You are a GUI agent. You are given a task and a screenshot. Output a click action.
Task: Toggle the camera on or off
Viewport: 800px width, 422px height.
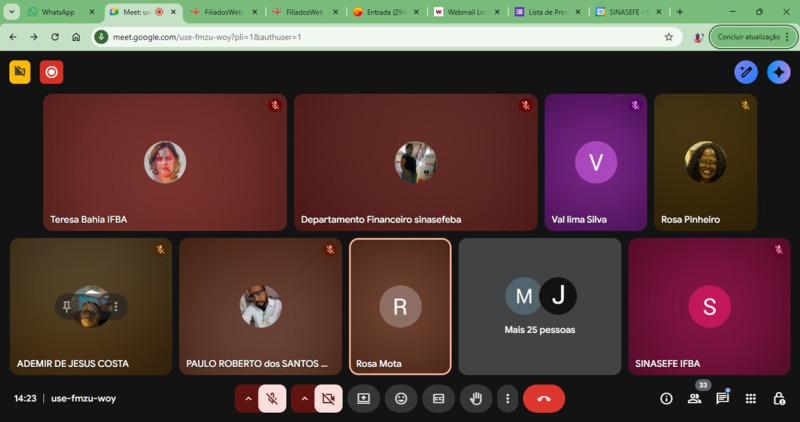point(327,398)
